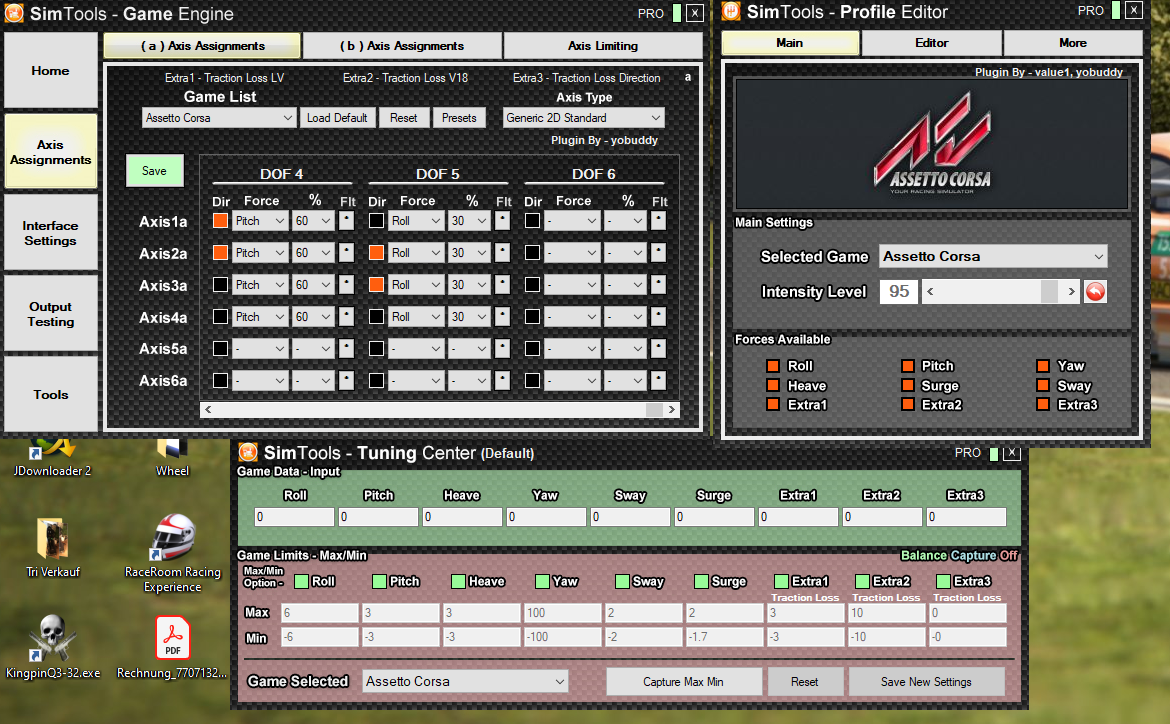Click right arrow of DOF horizontal scrollbar

click(672, 409)
